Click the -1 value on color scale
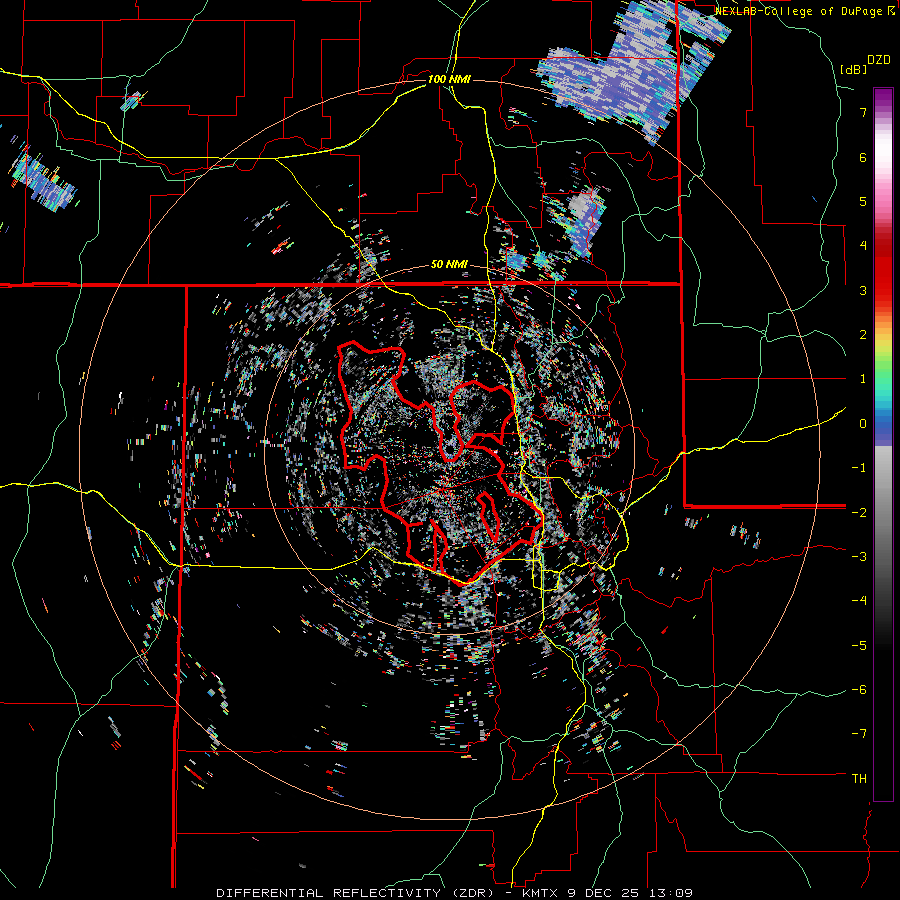The width and height of the screenshot is (900, 900). [x=859, y=468]
